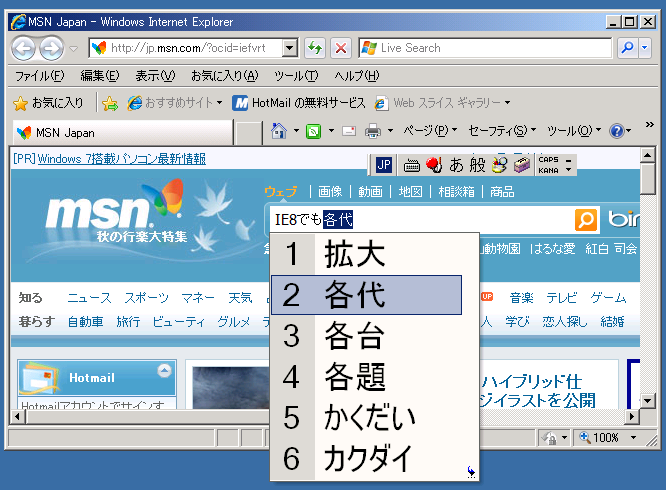
Task: Click the 地図 search category
Action: (x=410, y=192)
